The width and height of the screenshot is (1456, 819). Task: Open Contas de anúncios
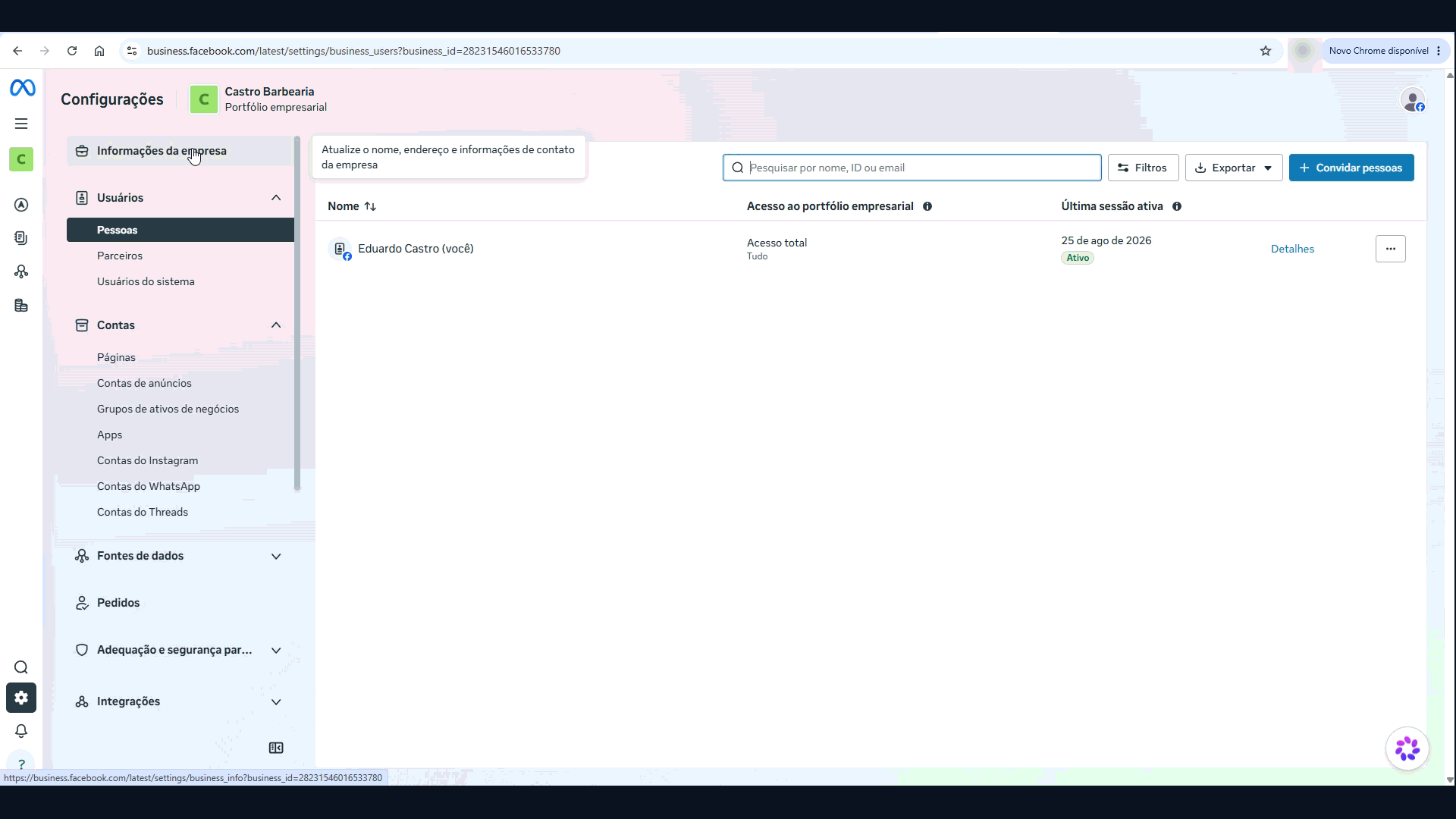(x=144, y=383)
